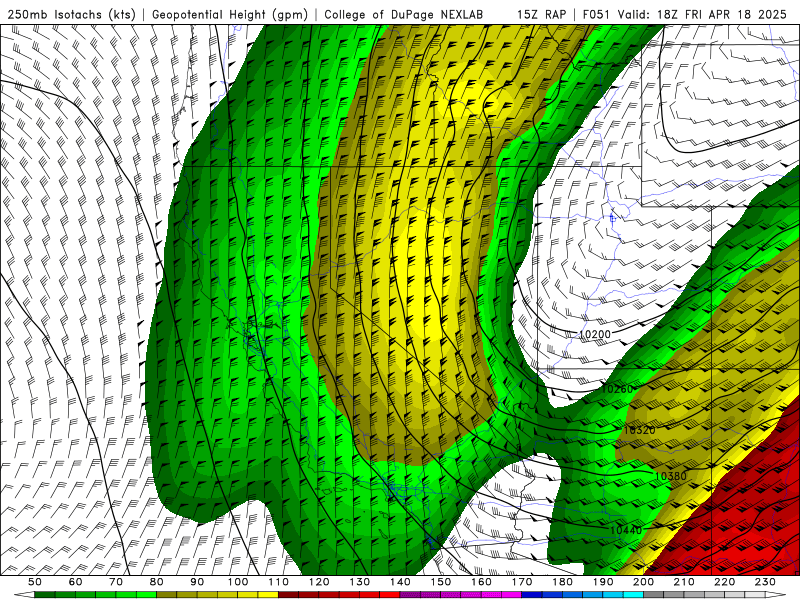Click the '15Z RAP' model run text
Image resolution: width=800 pixels, height=600 pixels.
pos(541,15)
